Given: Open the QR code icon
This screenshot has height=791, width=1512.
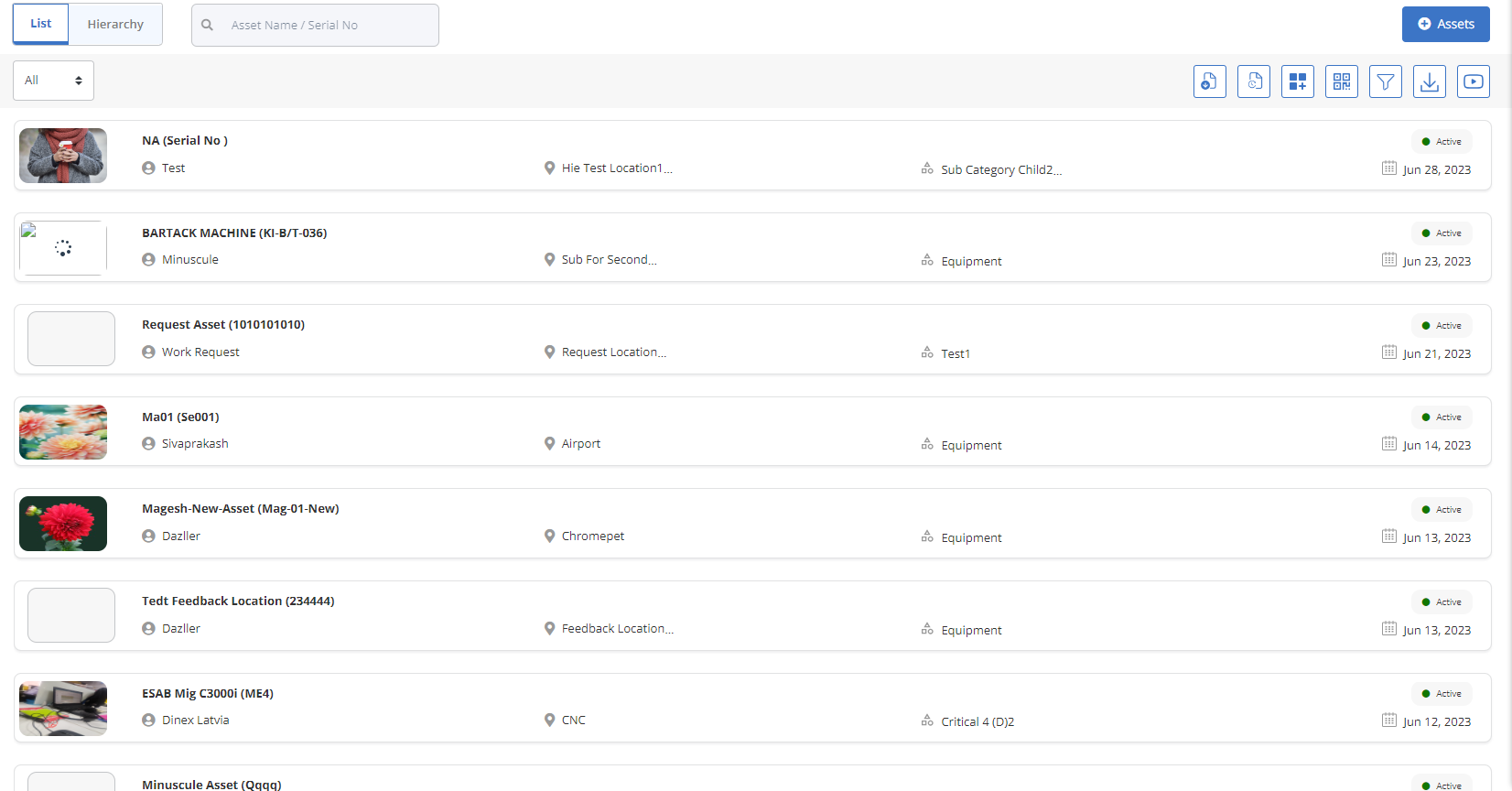Looking at the screenshot, I should tap(1341, 81).
